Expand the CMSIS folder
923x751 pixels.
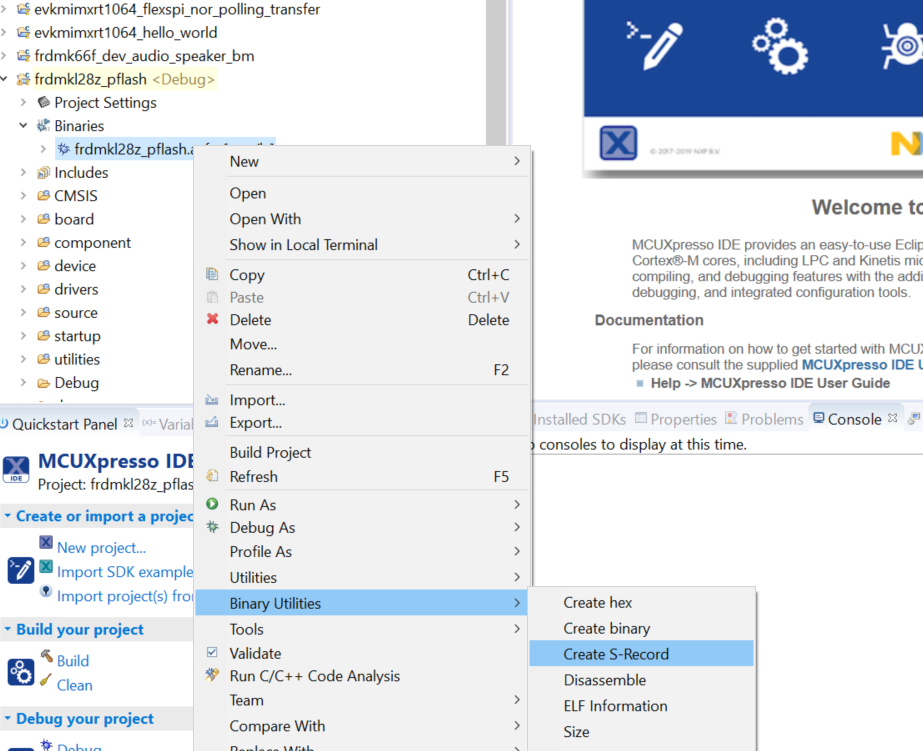pyautogui.click(x=24, y=195)
